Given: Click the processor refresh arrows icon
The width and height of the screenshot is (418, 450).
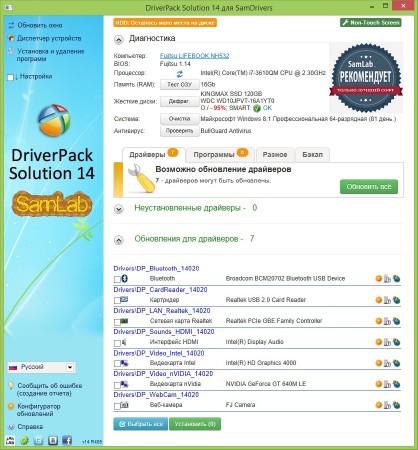Looking at the screenshot, I should [x=180, y=74].
